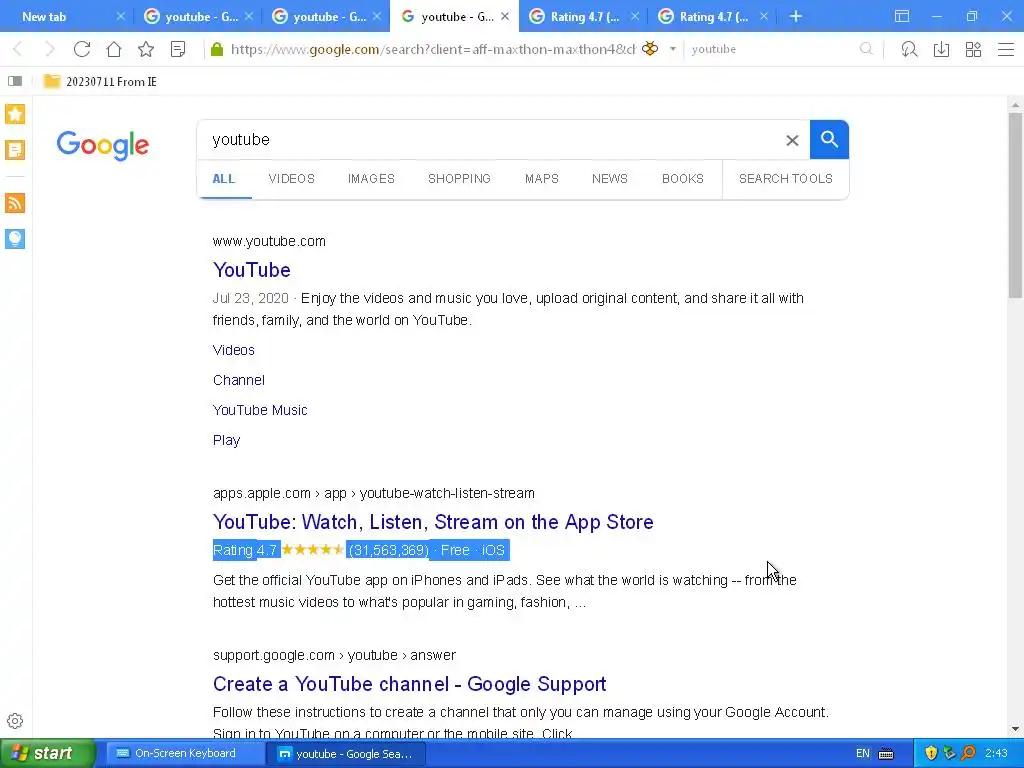Select the ALL results filter
Screen dimensions: 1024x768
coord(223,178)
